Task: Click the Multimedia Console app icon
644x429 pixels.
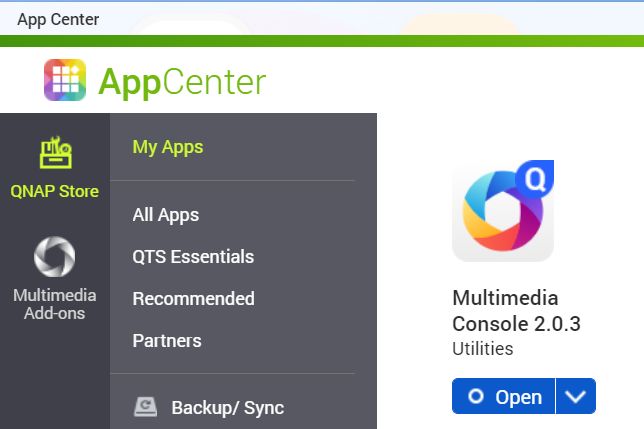Action: pos(502,211)
